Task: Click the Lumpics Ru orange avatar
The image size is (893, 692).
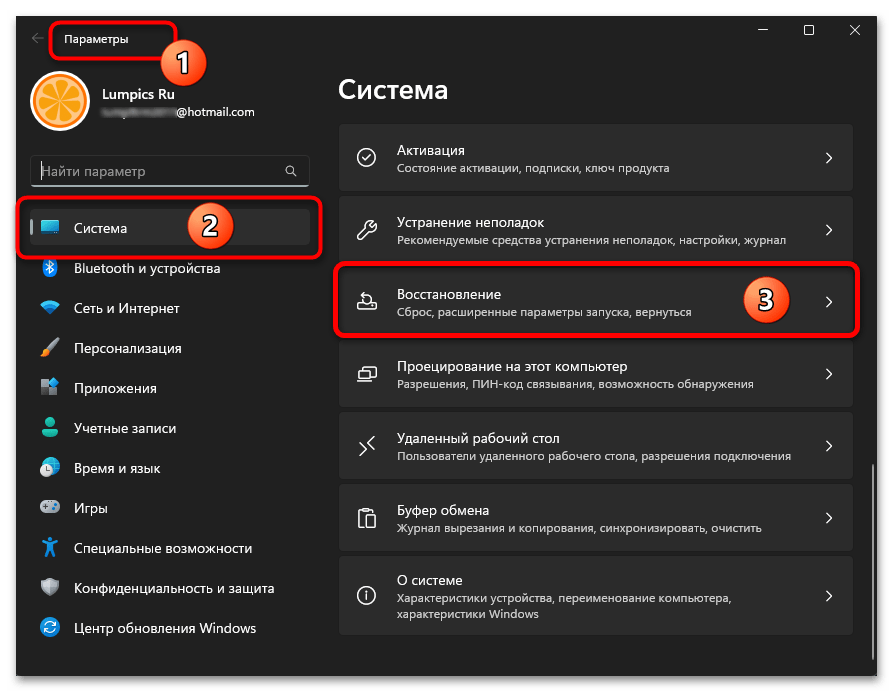Action: coord(60,101)
